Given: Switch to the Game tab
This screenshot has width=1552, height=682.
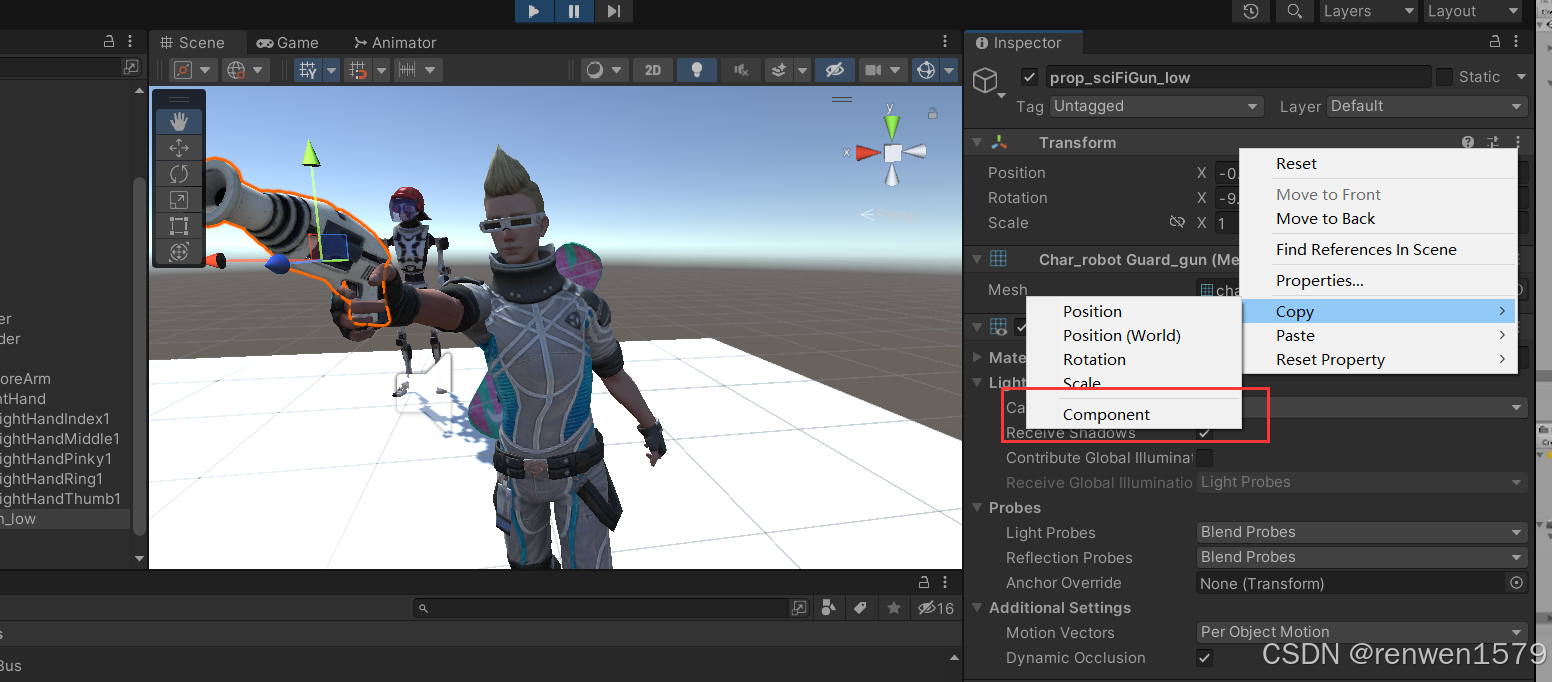Looking at the screenshot, I should (x=287, y=43).
